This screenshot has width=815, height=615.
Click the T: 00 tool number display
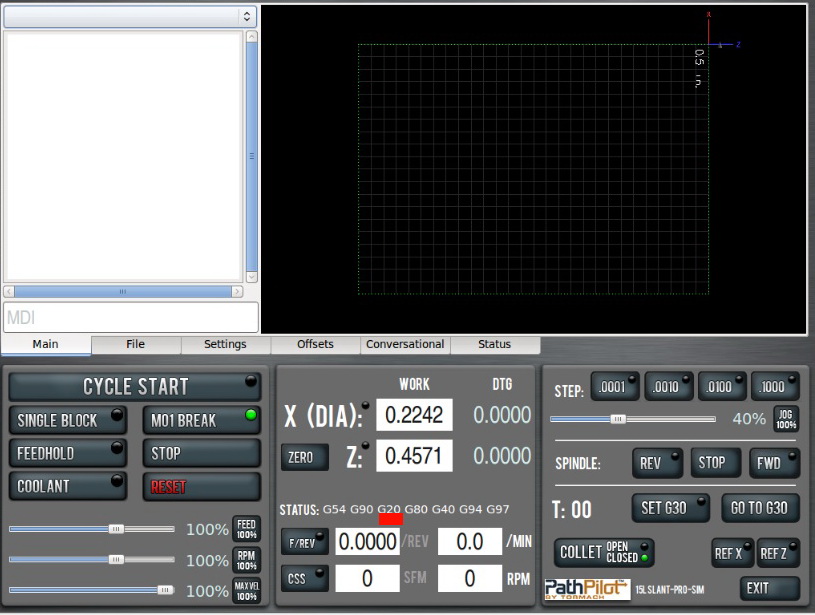571,509
